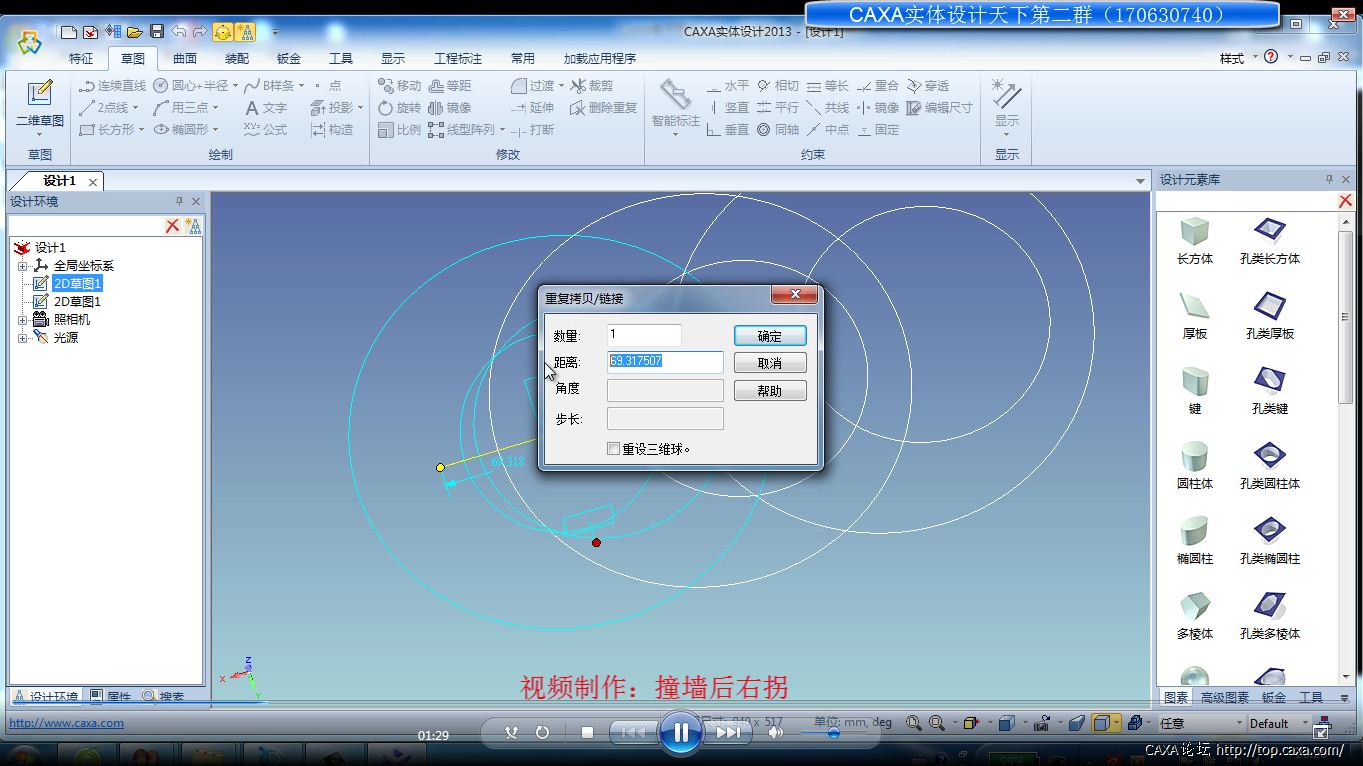
Task: Apply the 同轴 concentric constraint
Action: [x=777, y=130]
